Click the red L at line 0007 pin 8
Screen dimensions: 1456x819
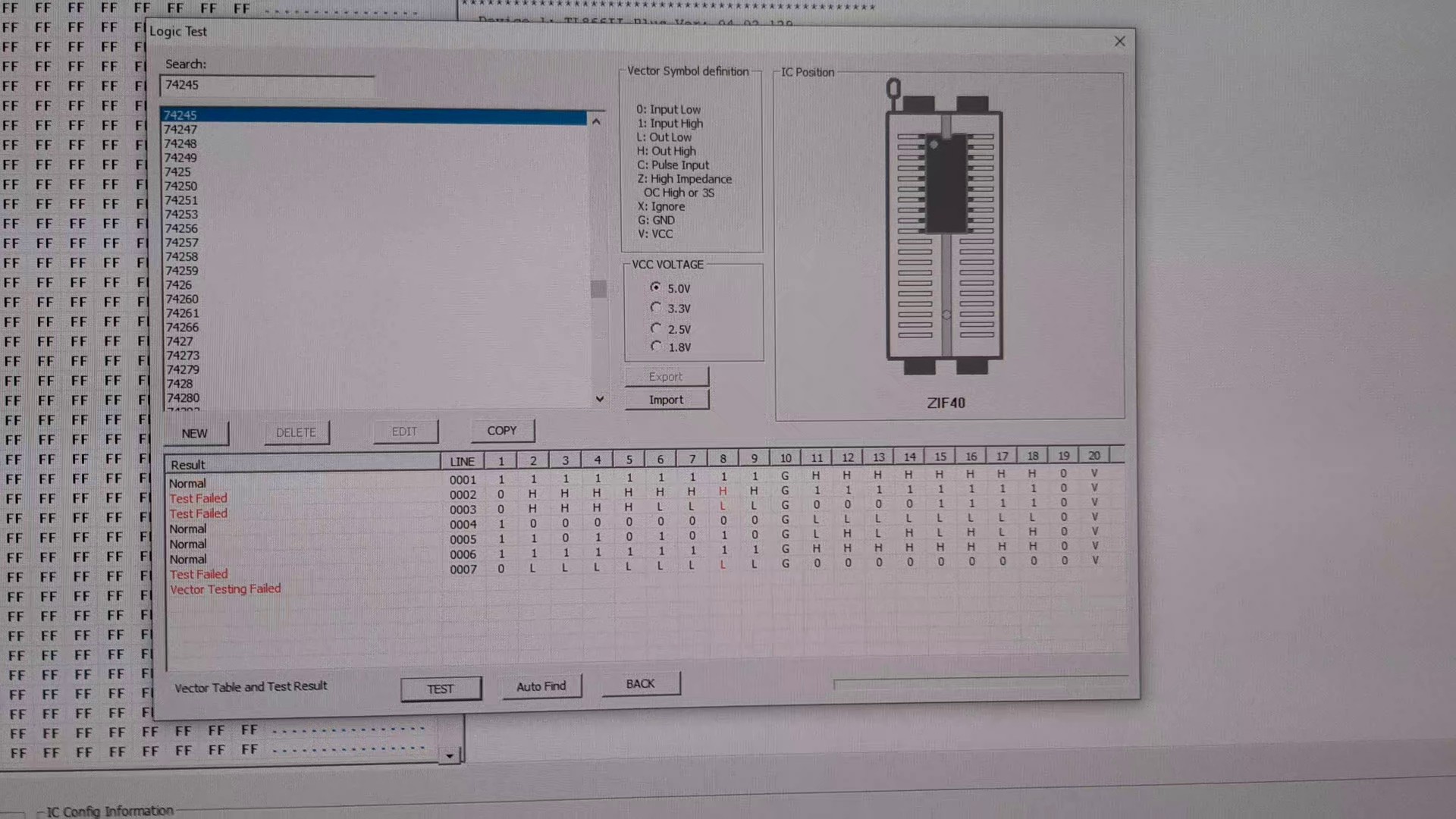(723, 565)
